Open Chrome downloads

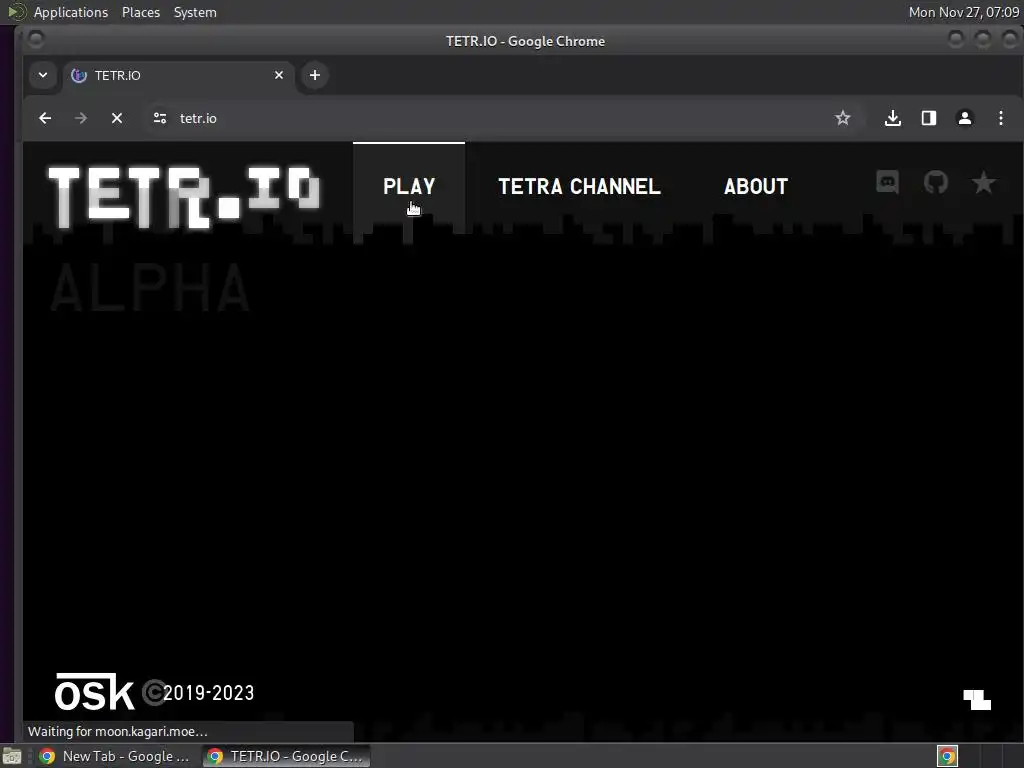click(893, 118)
